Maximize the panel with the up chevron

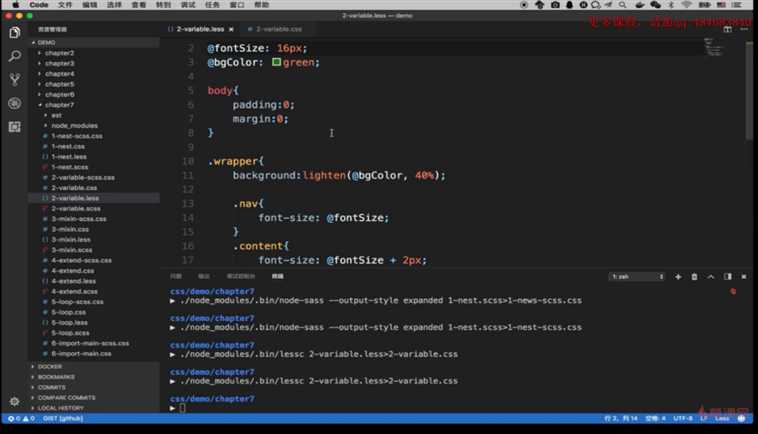pos(711,276)
